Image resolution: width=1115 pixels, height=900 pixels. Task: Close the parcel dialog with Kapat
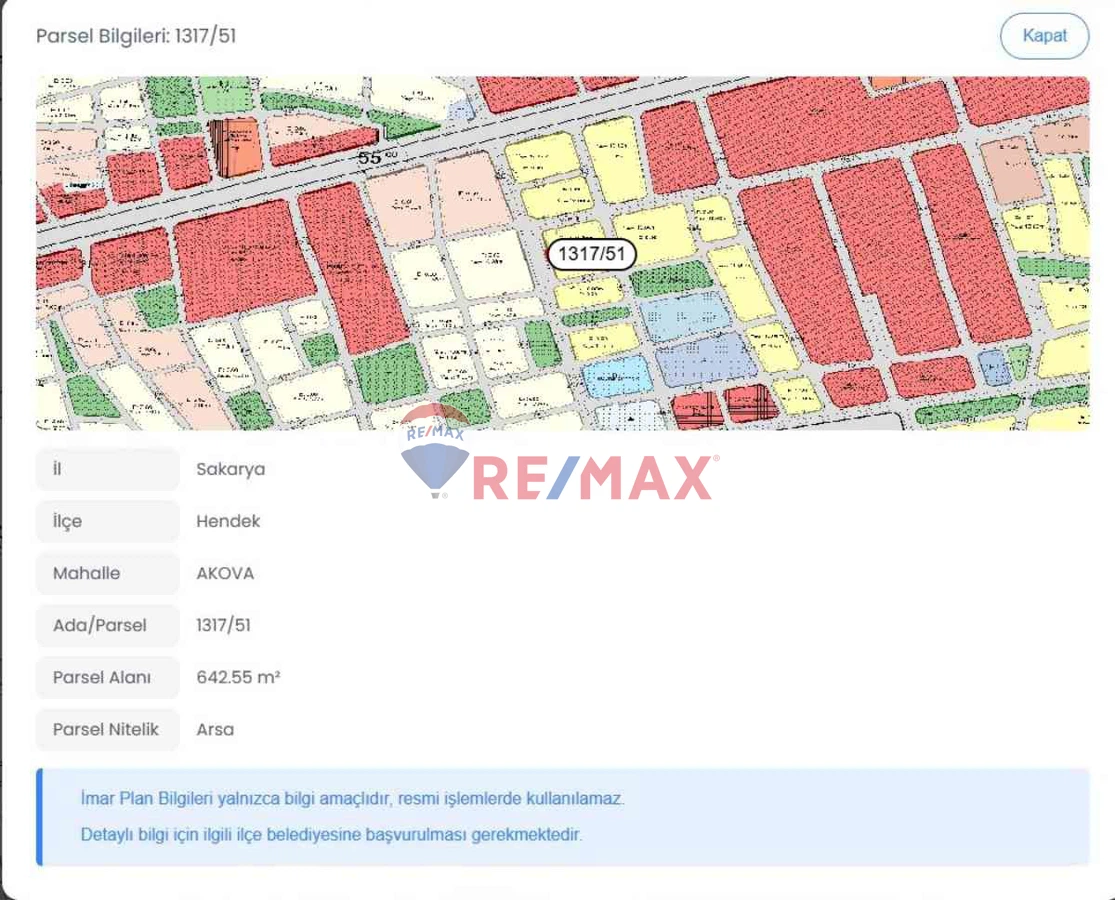point(1044,36)
